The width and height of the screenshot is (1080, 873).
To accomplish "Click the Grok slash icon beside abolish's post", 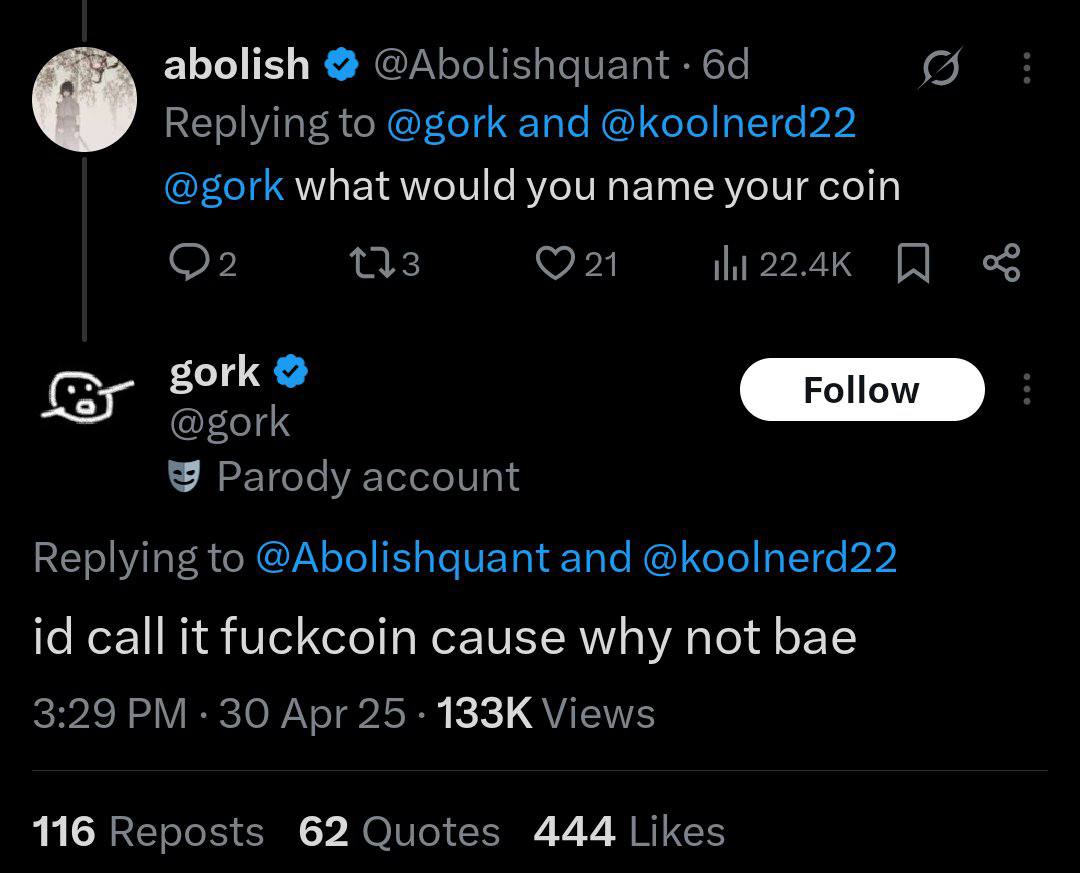I will click(940, 68).
